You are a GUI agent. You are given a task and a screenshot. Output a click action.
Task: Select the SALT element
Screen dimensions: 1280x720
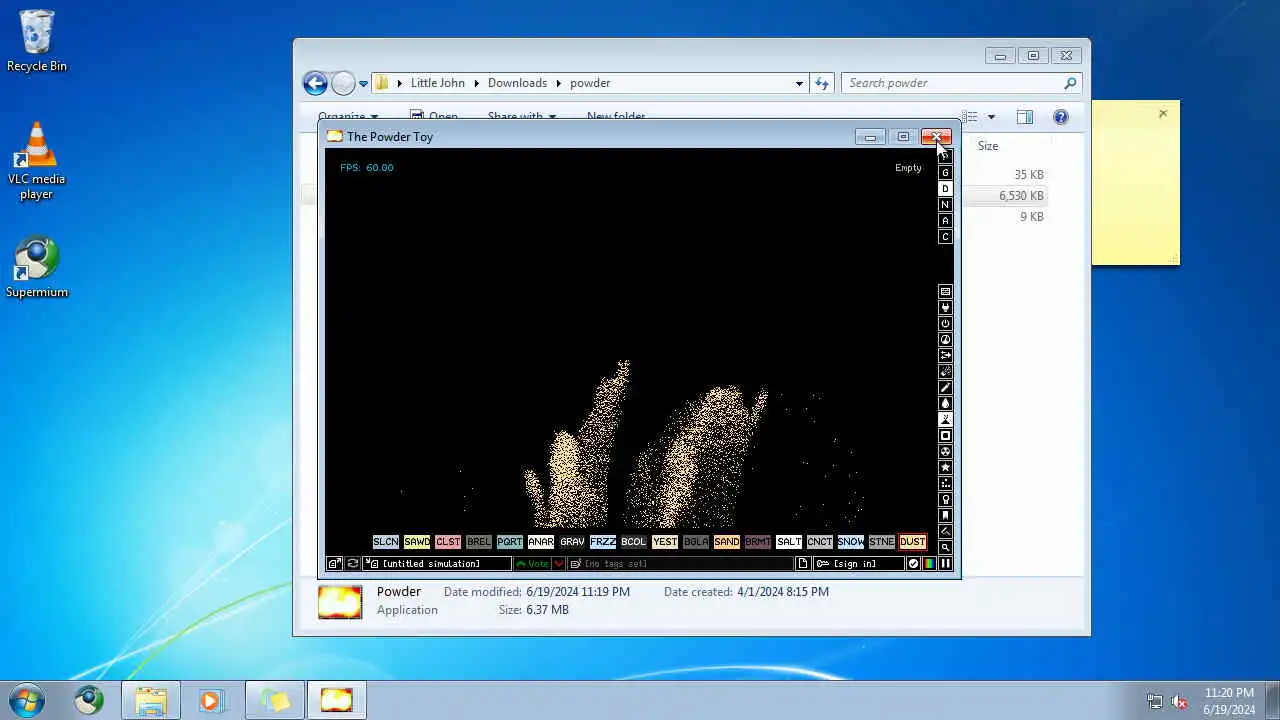pos(789,542)
